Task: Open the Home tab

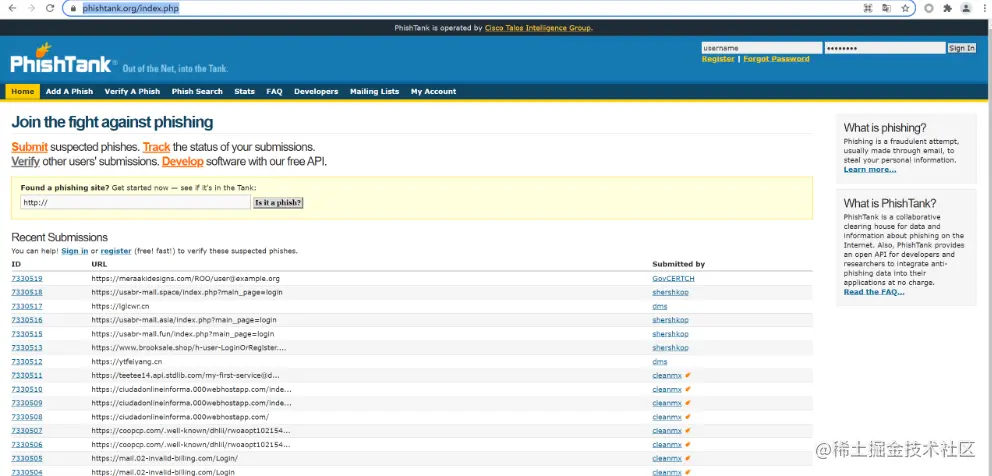Action: coord(23,91)
